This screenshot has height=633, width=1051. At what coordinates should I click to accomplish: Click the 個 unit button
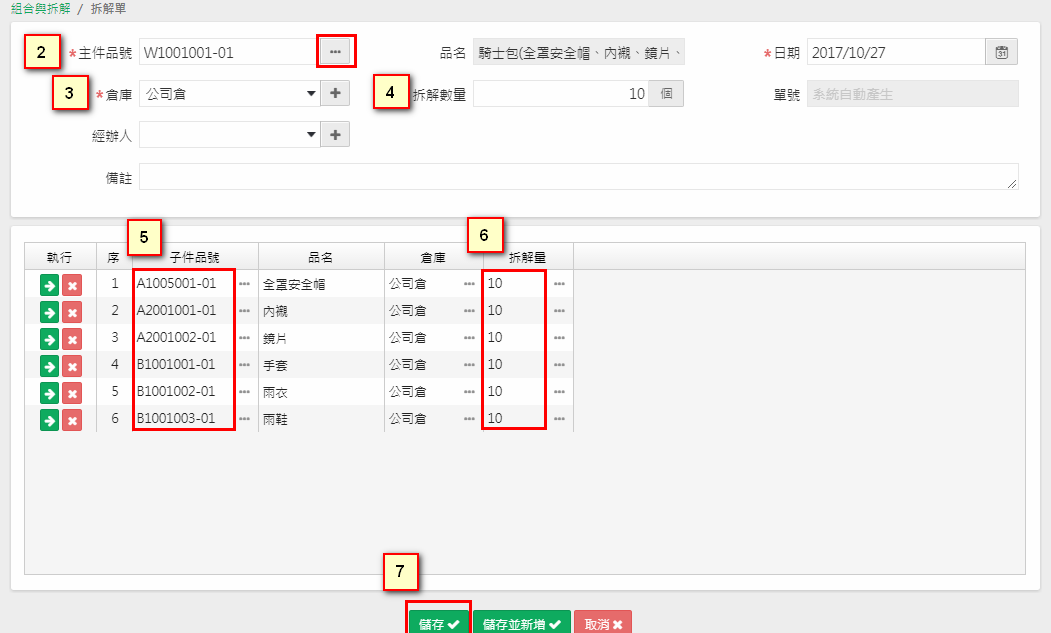pyautogui.click(x=666, y=93)
